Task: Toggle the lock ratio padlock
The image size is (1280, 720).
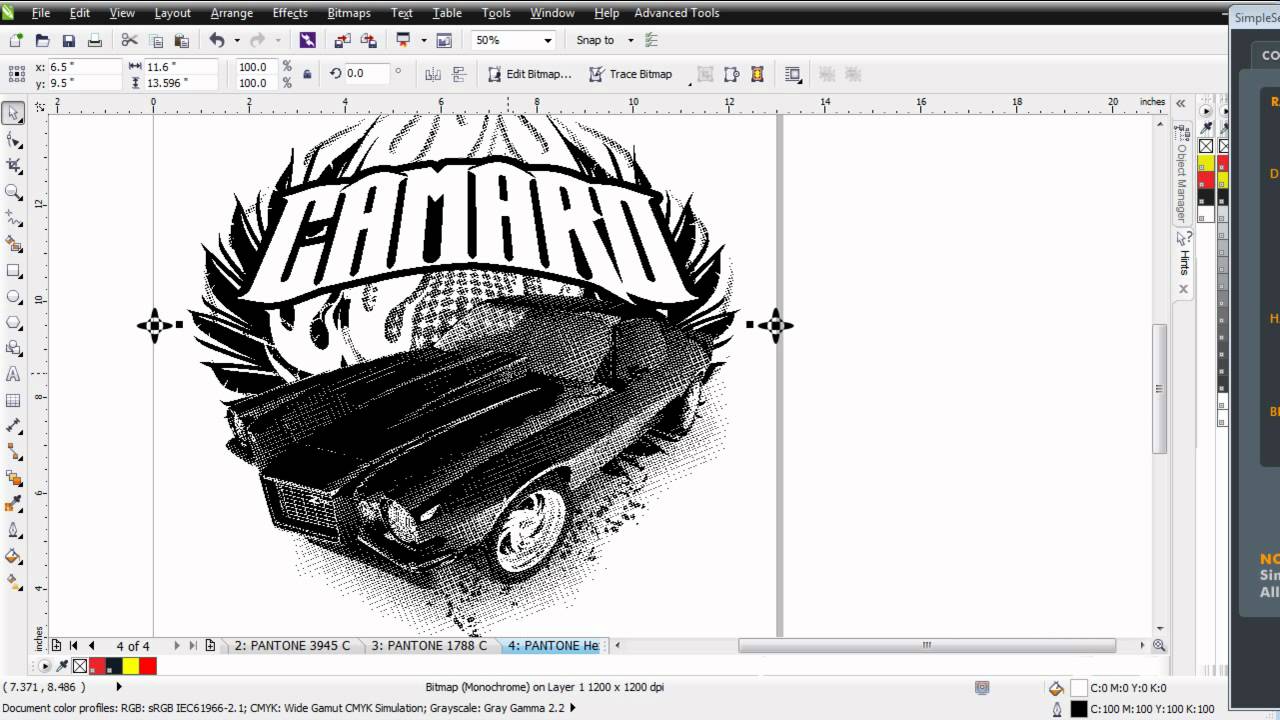Action: point(307,74)
